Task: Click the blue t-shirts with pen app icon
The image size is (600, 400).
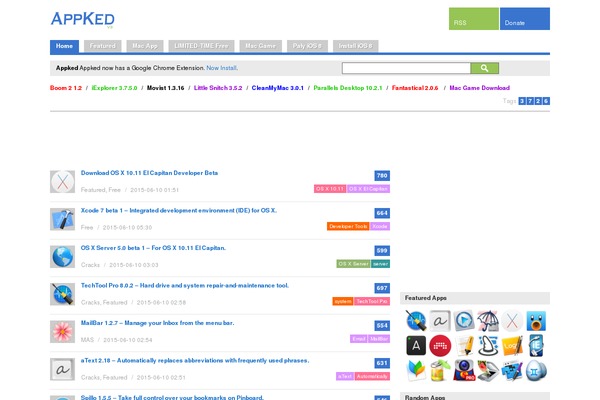Action: 512,371
